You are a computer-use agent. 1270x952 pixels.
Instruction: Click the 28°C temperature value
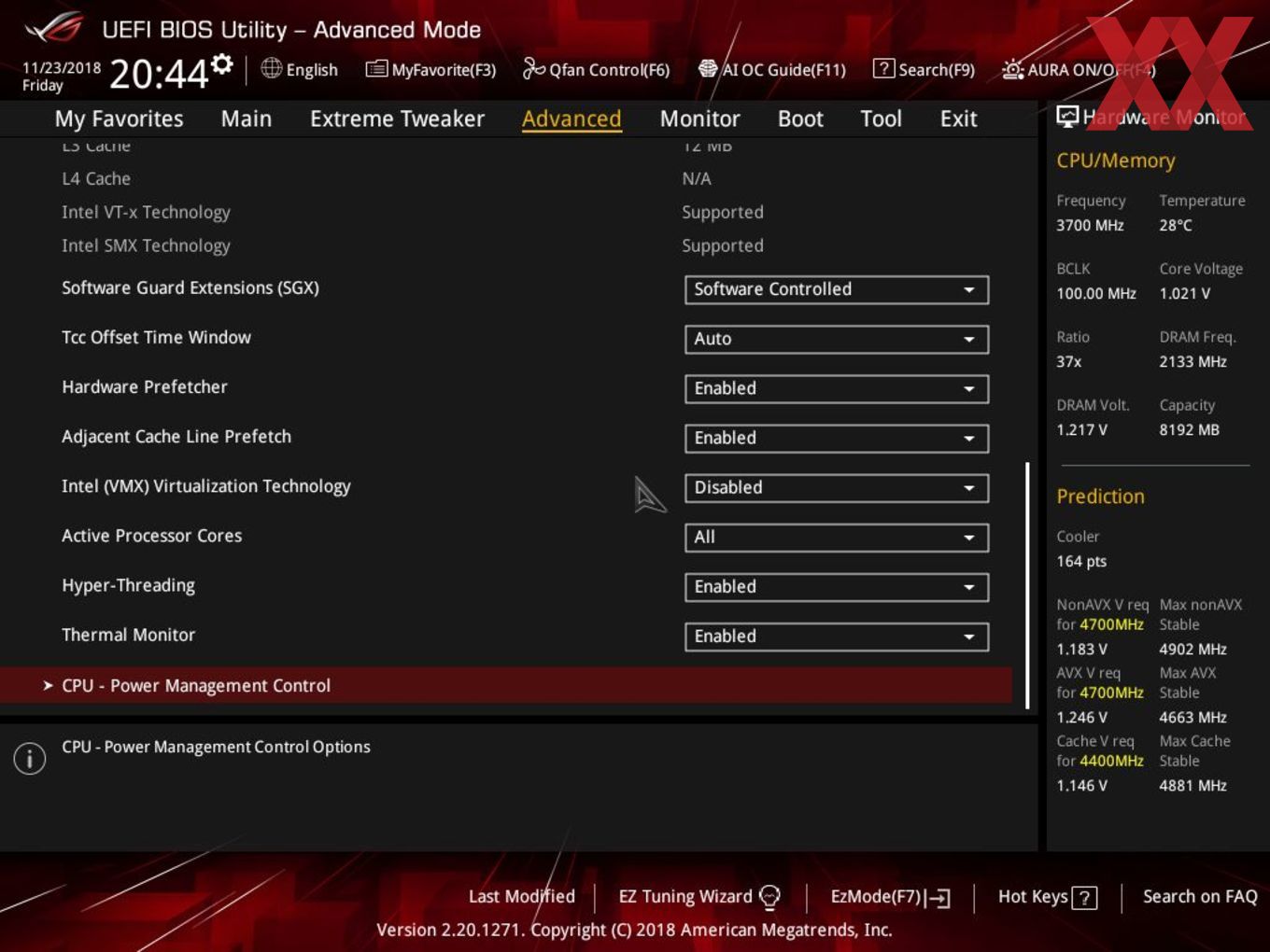pos(1176,225)
